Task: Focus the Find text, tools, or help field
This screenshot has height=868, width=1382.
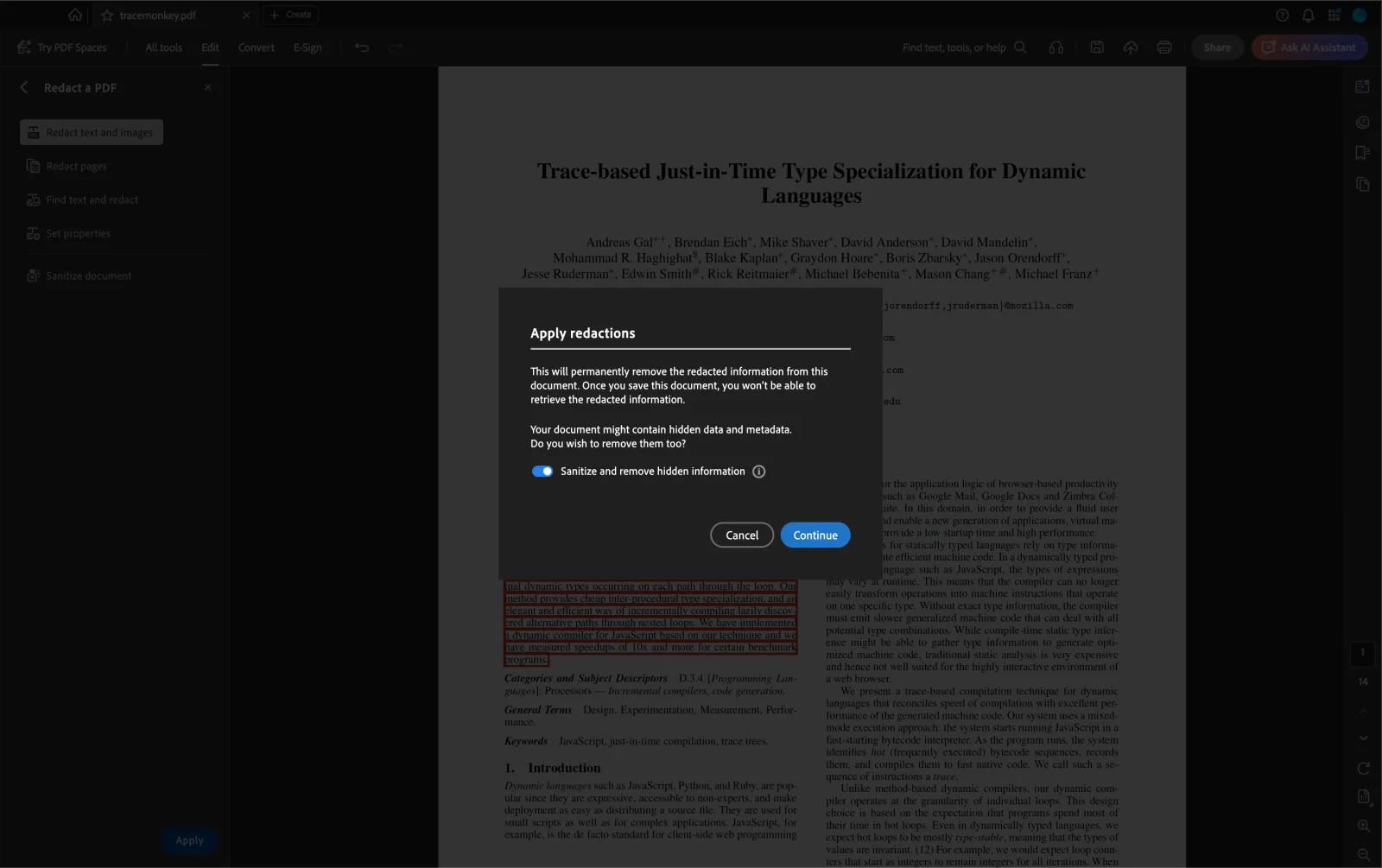Action: [954, 48]
